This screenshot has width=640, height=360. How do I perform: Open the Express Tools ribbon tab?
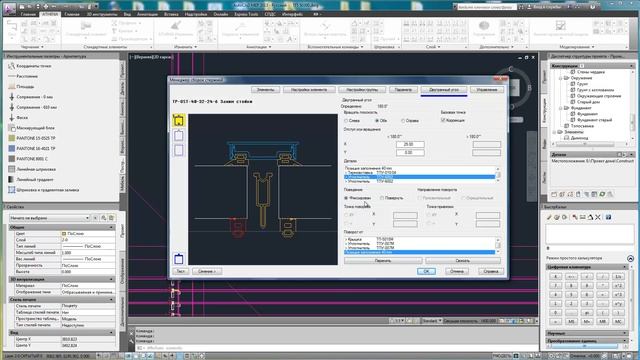pos(246,14)
